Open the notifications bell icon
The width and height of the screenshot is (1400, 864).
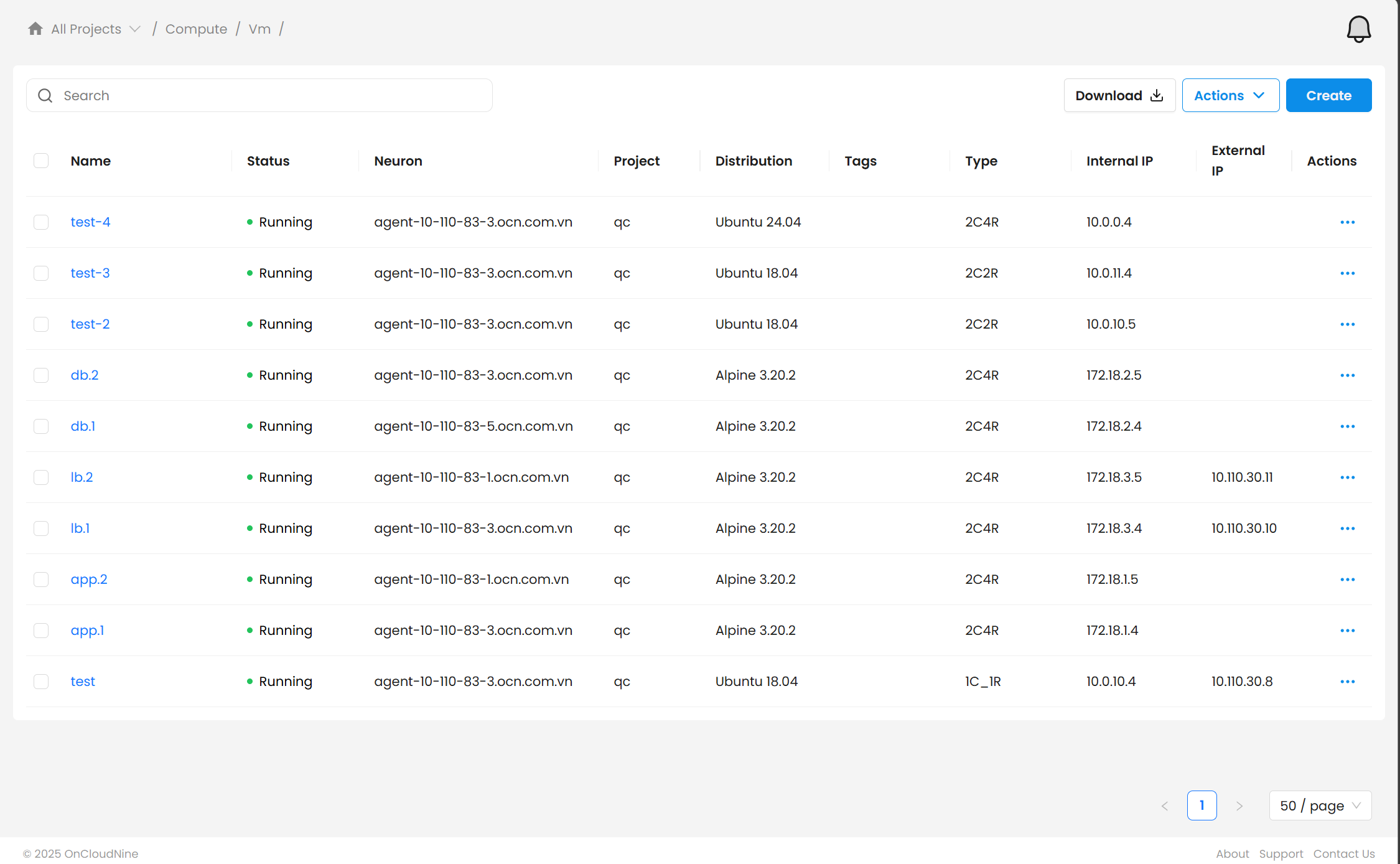click(1358, 29)
